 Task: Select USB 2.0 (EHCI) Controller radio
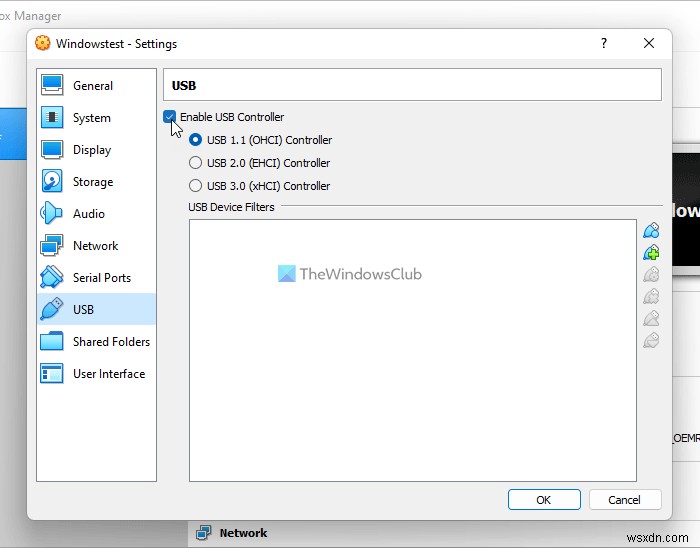pyautogui.click(x=195, y=163)
